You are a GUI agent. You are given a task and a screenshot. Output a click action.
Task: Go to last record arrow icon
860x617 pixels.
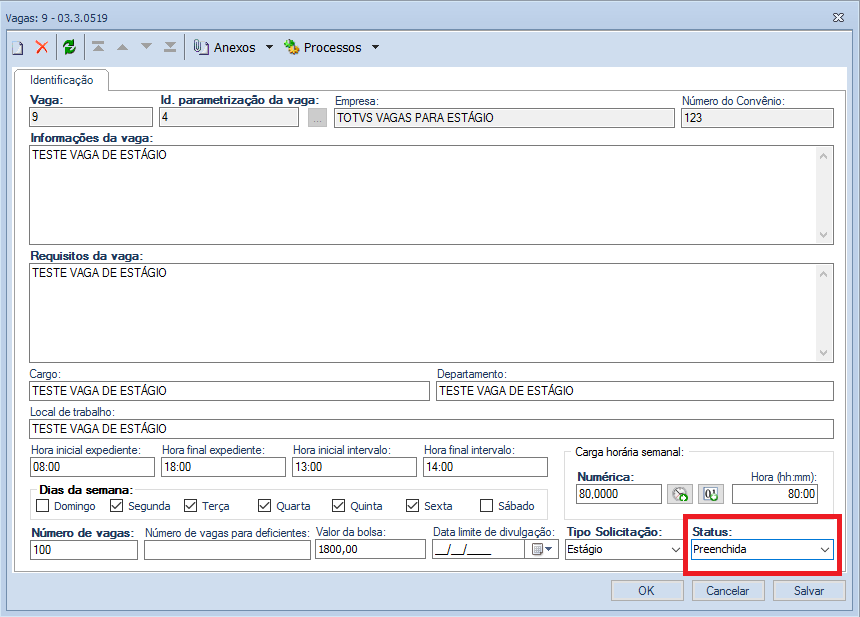point(170,47)
